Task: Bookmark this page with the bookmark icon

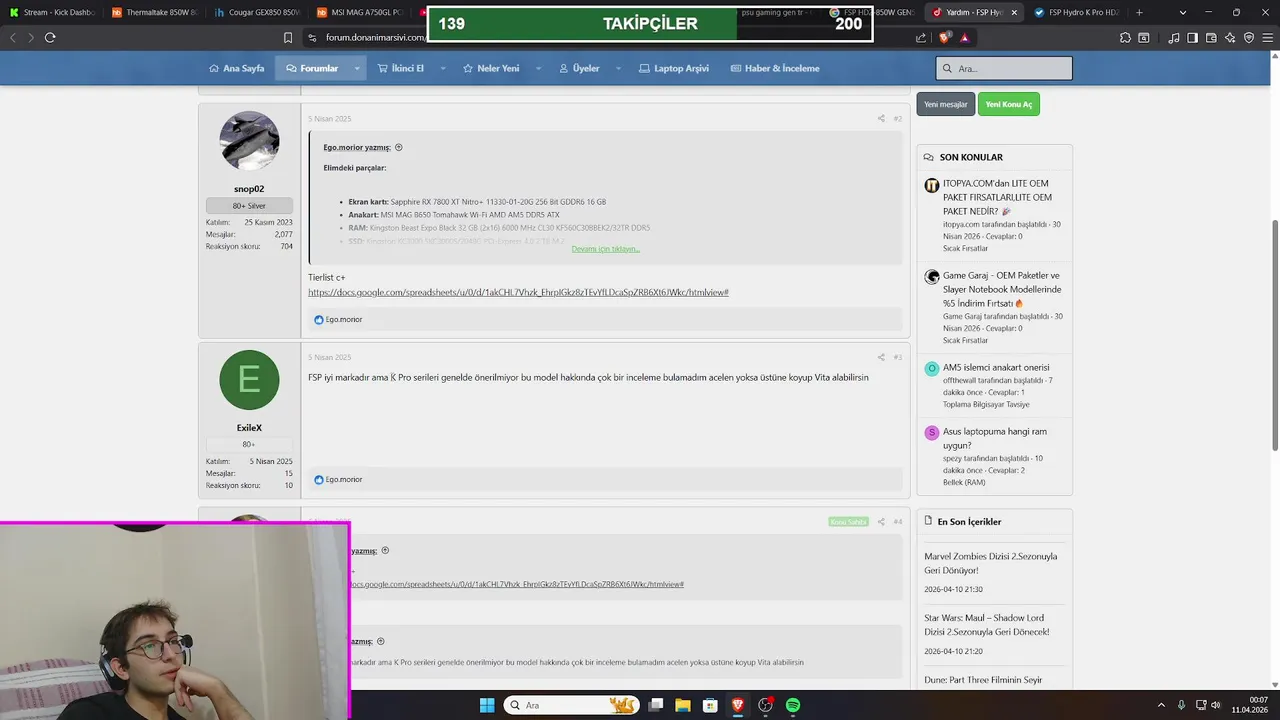Action: click(288, 37)
